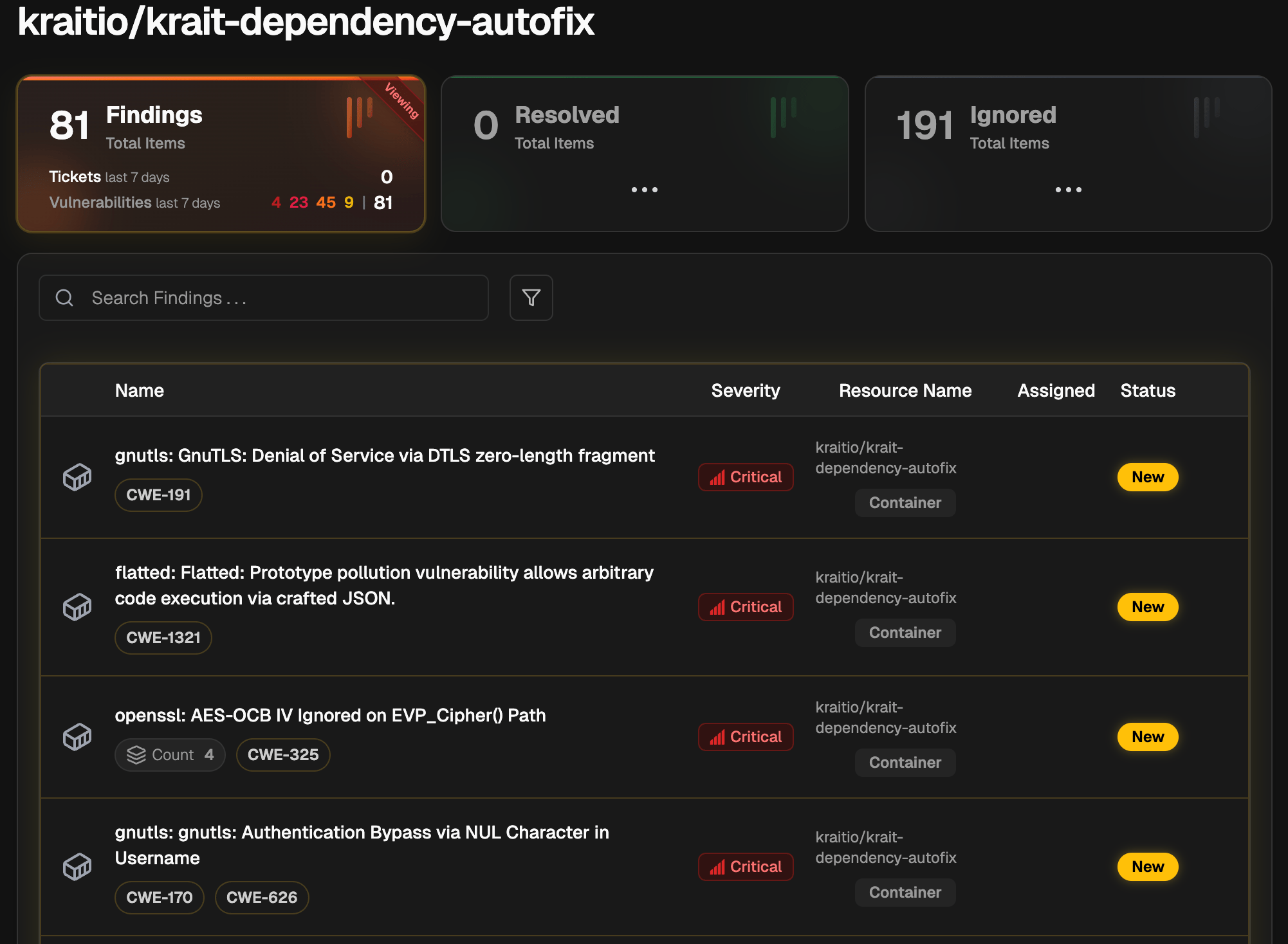The width and height of the screenshot is (1288, 944).
Task: Sort by the Status column header
Action: [1148, 390]
